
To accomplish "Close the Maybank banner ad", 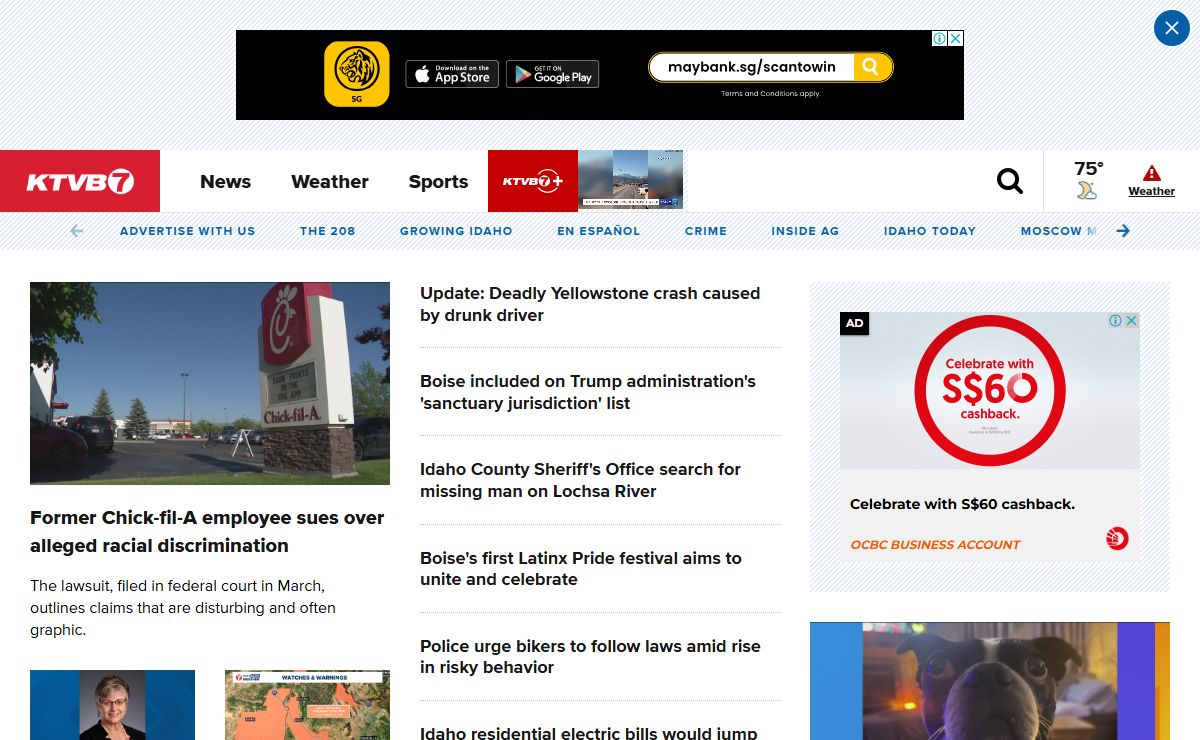I will pos(956,38).
